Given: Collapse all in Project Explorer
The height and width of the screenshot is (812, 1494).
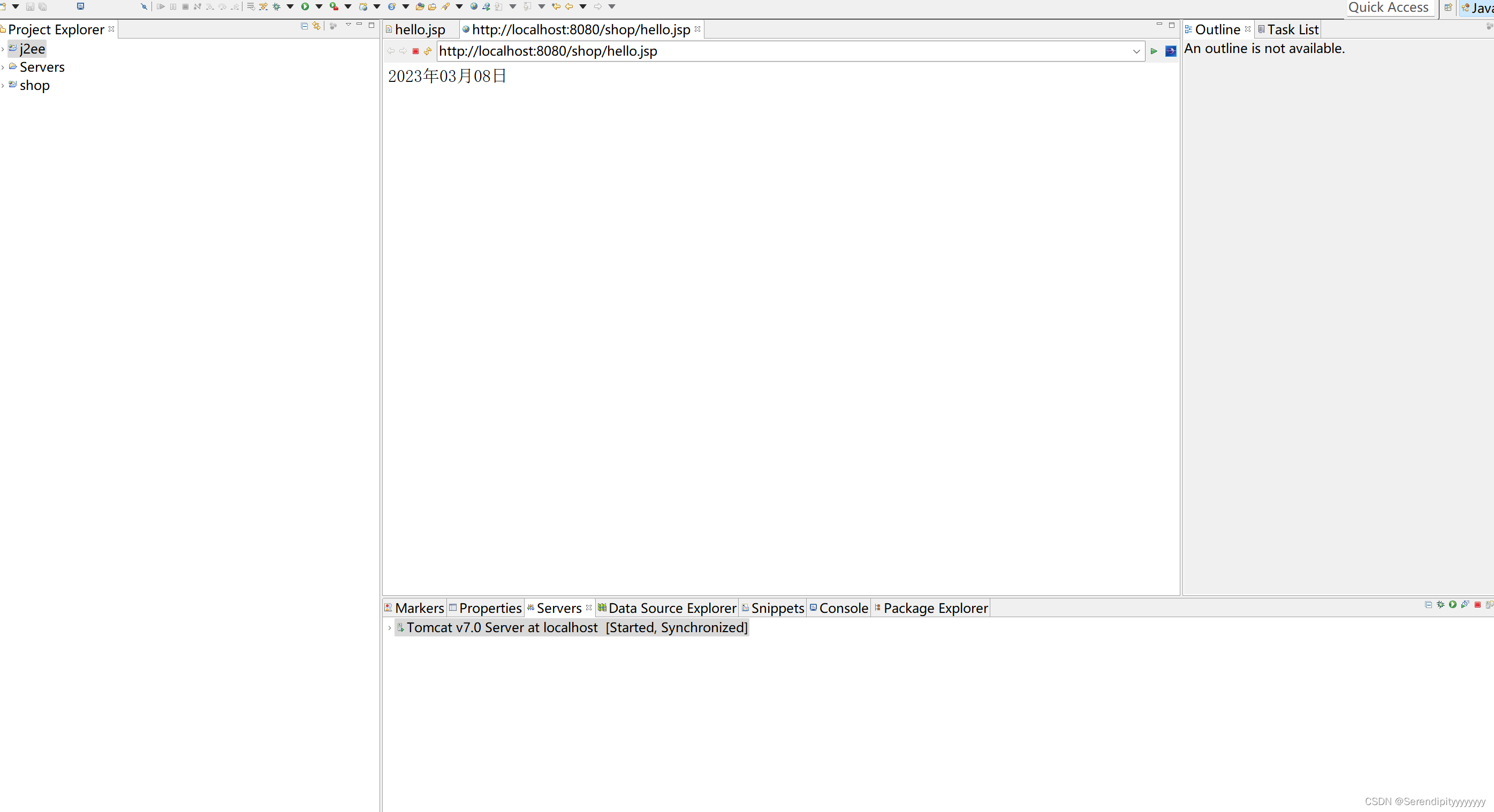Looking at the screenshot, I should [305, 26].
